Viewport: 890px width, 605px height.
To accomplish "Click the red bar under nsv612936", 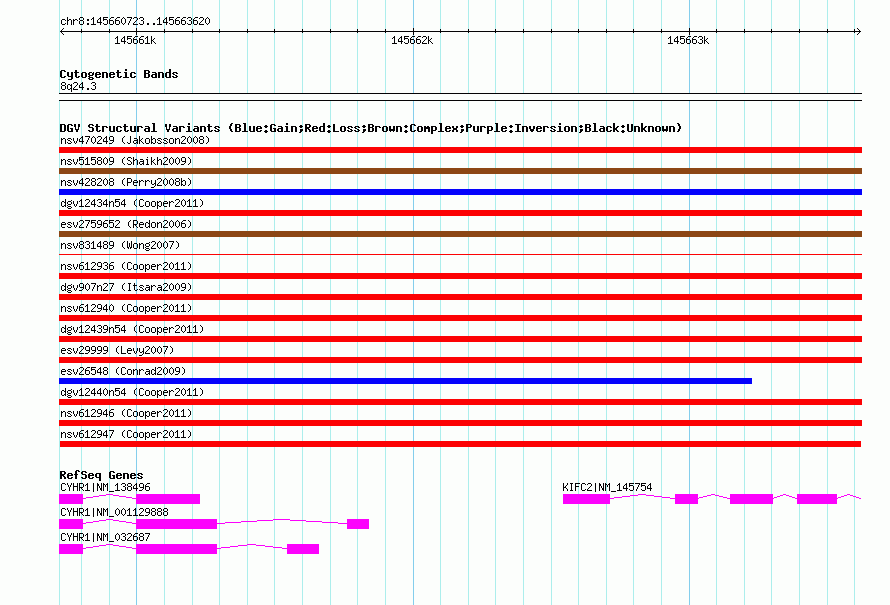I will (460, 276).
